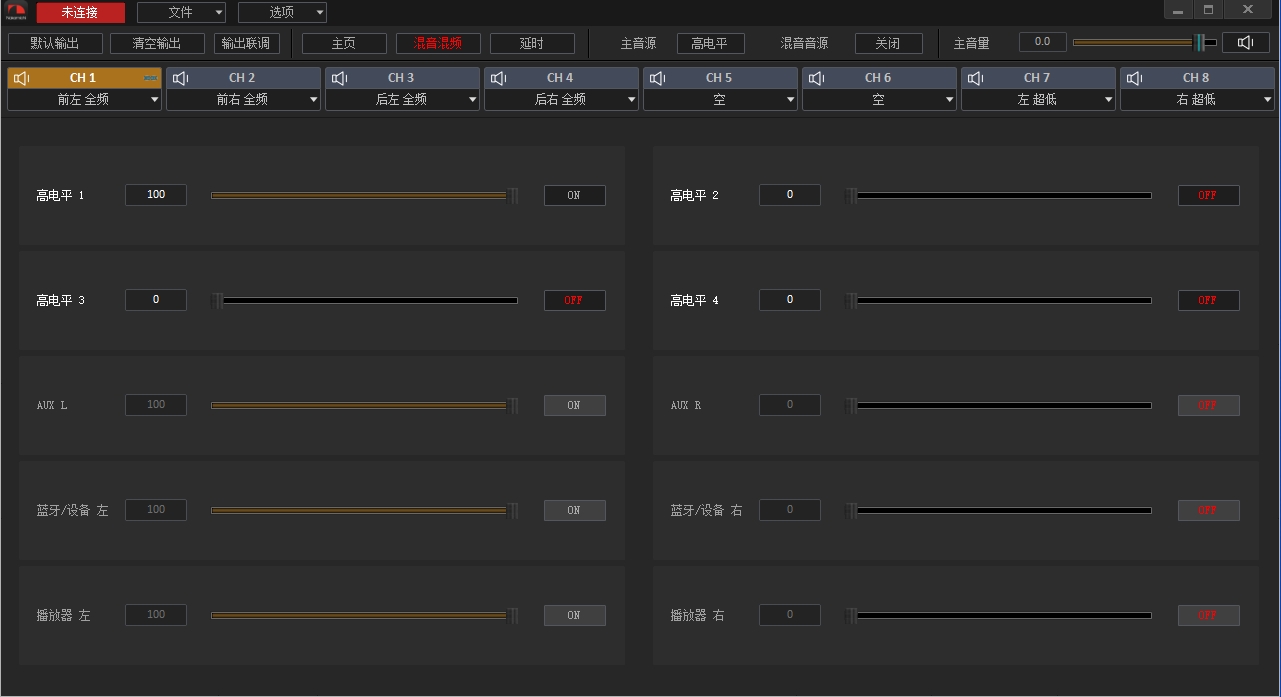This screenshot has width=1281, height=697.
Task: Expand the CH 7 左超低 dropdown
Action: coord(1038,100)
